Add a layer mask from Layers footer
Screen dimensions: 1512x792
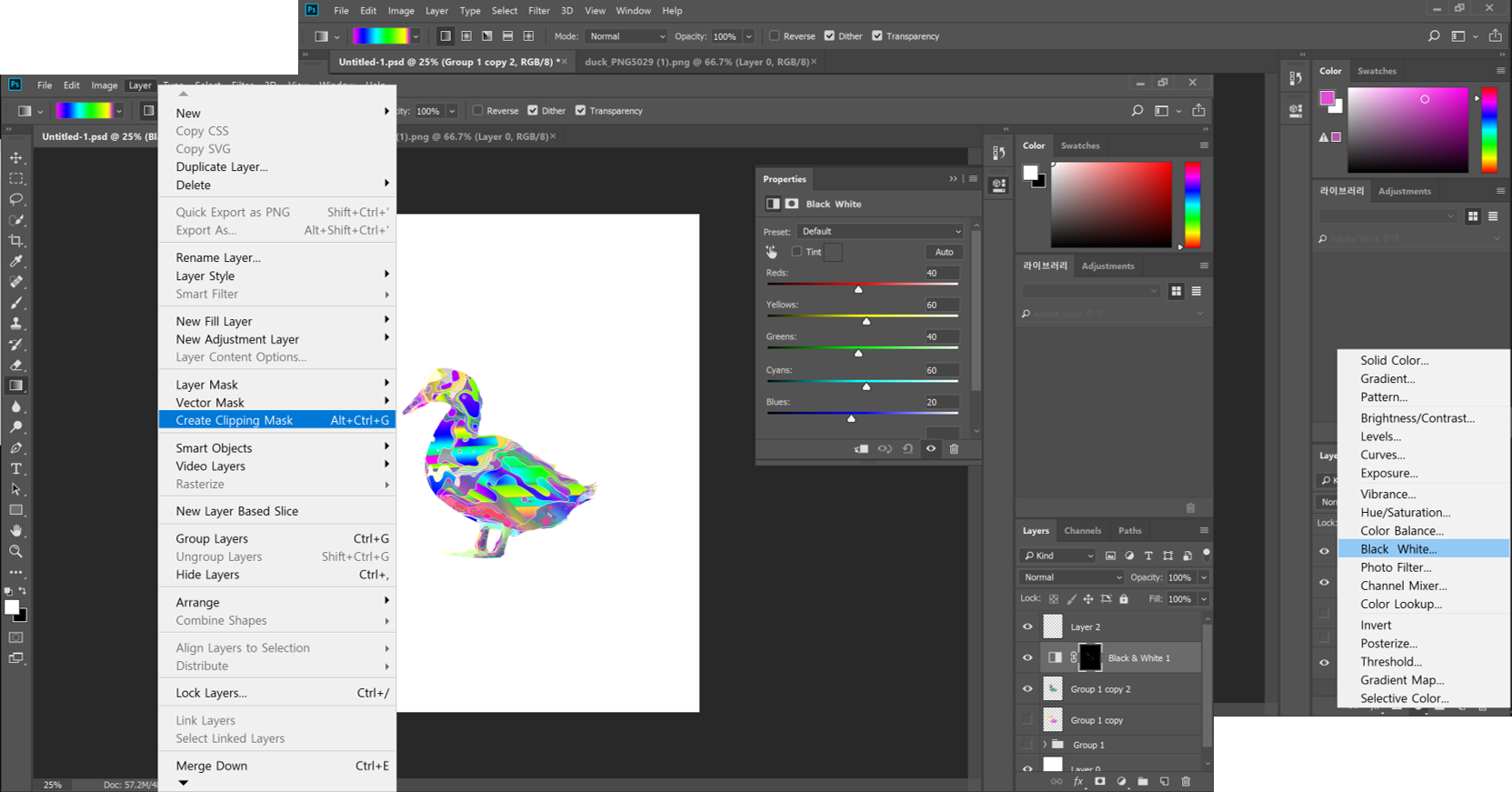click(x=1100, y=781)
